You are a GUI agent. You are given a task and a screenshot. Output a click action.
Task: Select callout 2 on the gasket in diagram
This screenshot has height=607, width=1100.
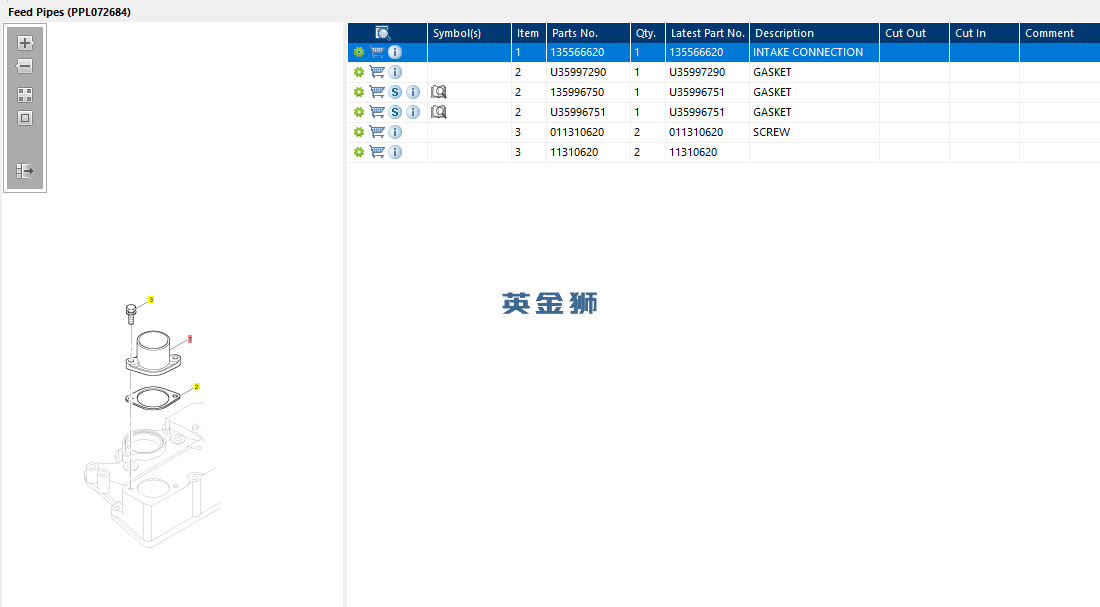(196, 387)
